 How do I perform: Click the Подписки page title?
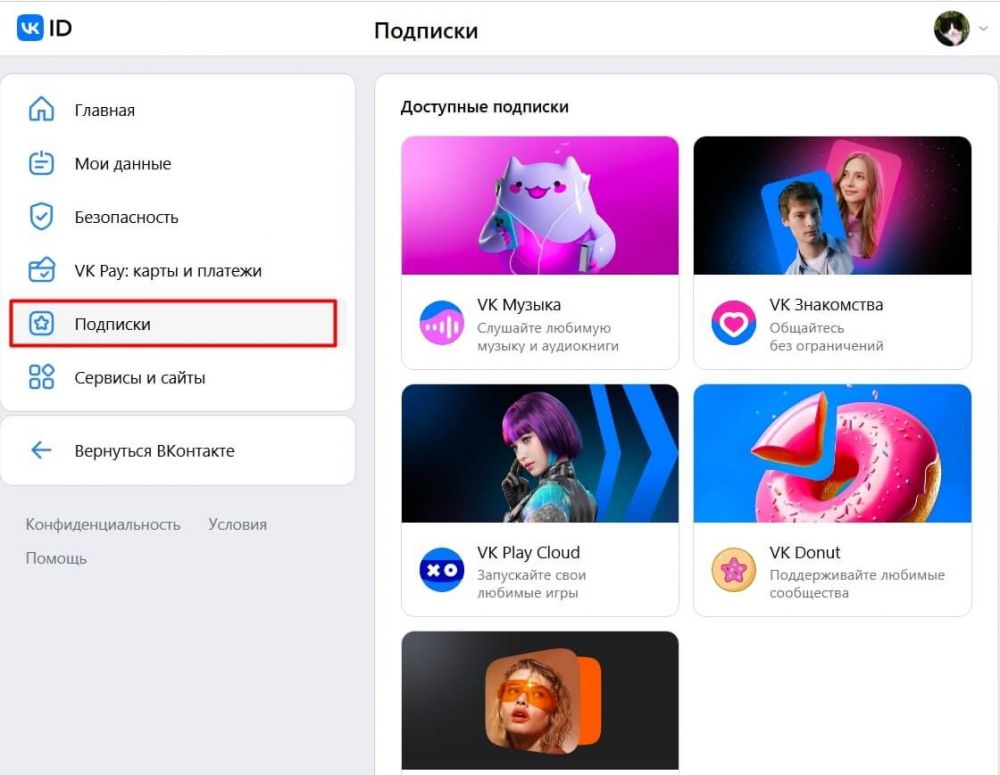[426, 31]
